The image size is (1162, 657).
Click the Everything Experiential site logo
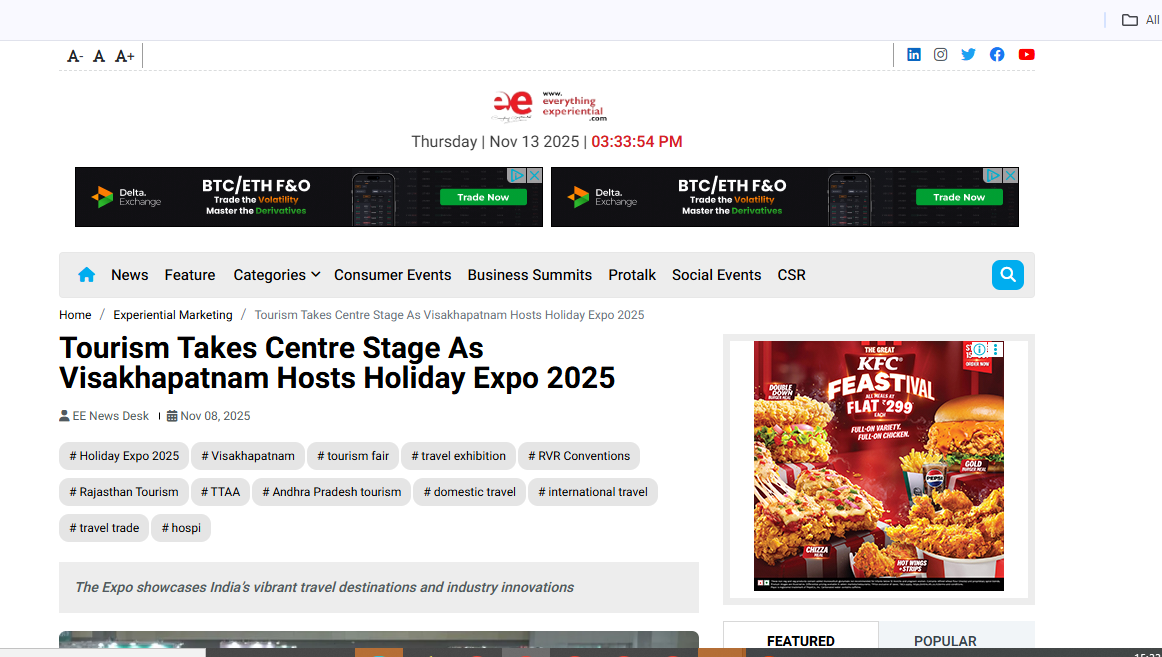point(549,105)
